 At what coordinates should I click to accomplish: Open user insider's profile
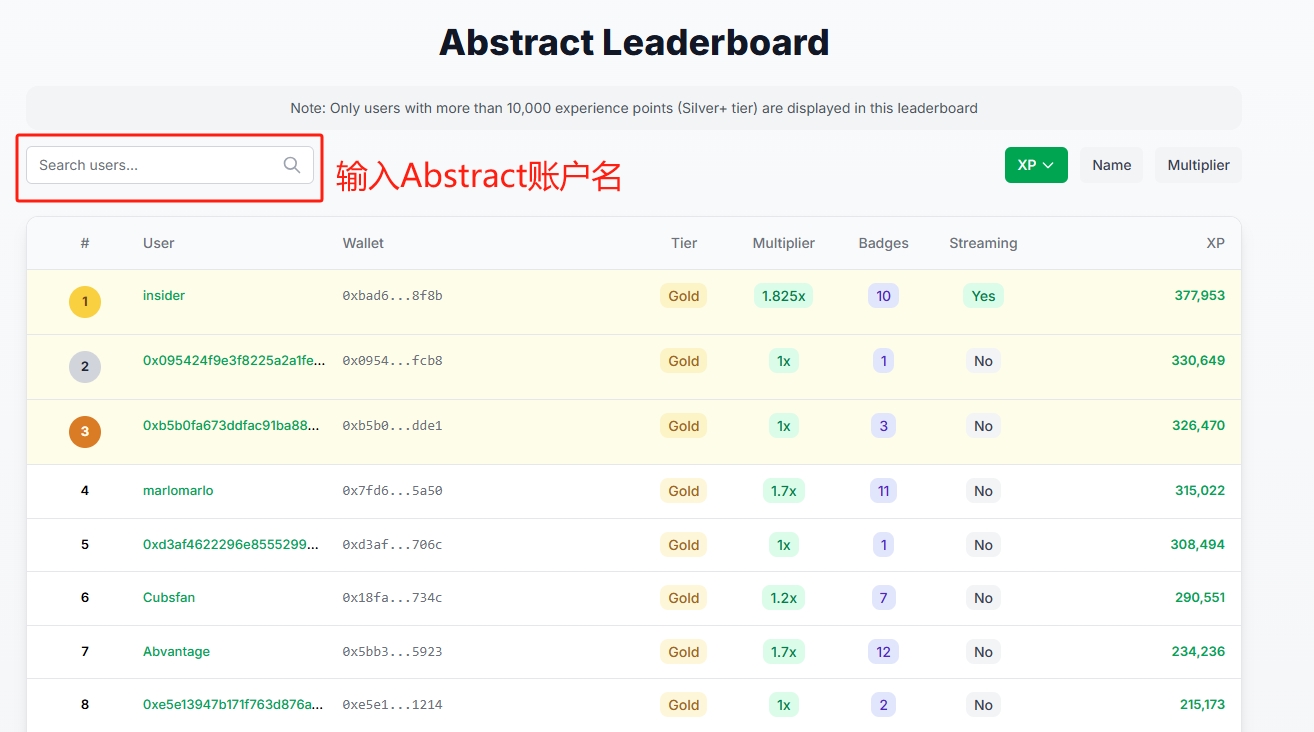click(x=164, y=296)
